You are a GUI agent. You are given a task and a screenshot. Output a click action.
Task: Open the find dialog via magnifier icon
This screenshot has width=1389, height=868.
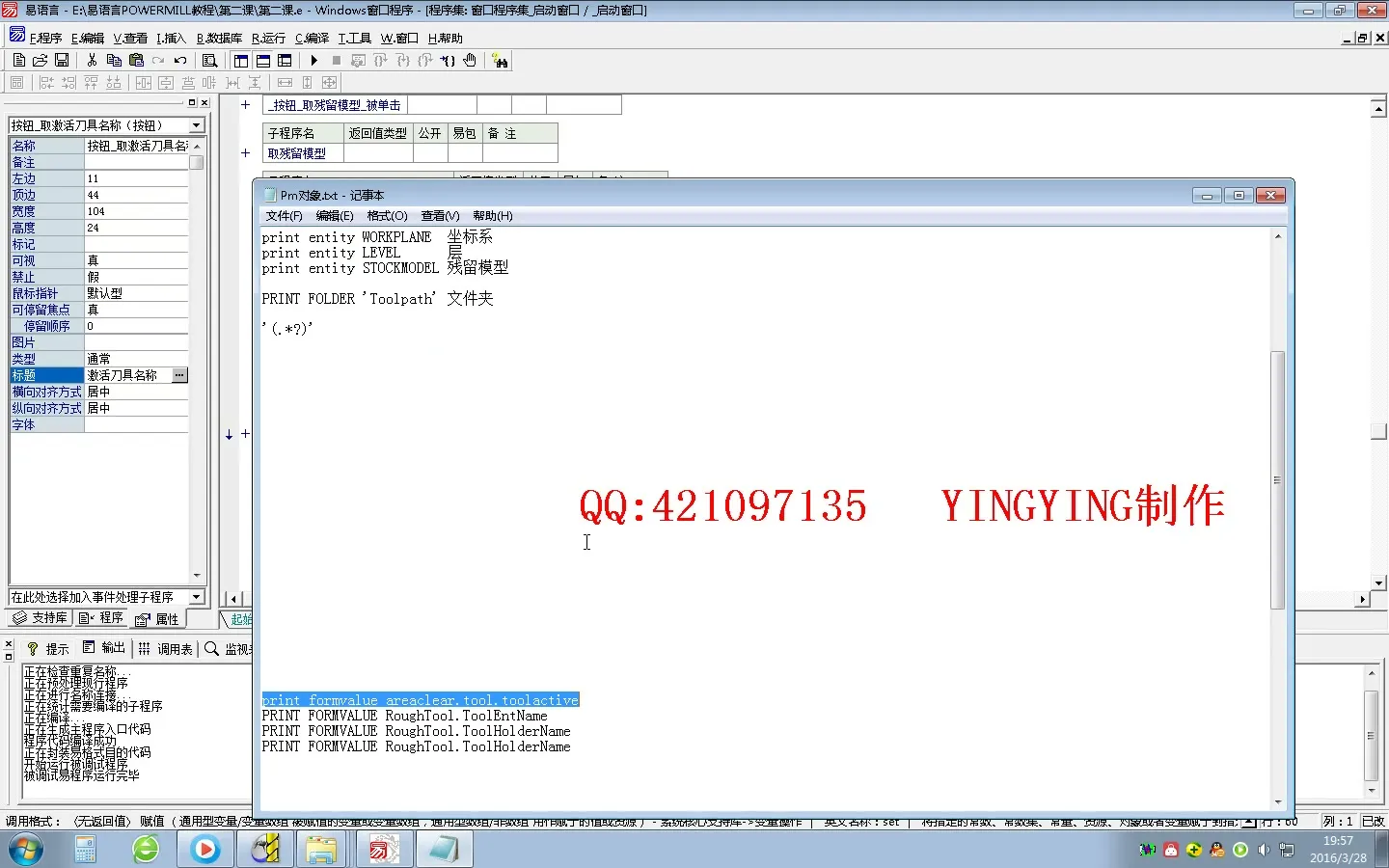(210, 60)
